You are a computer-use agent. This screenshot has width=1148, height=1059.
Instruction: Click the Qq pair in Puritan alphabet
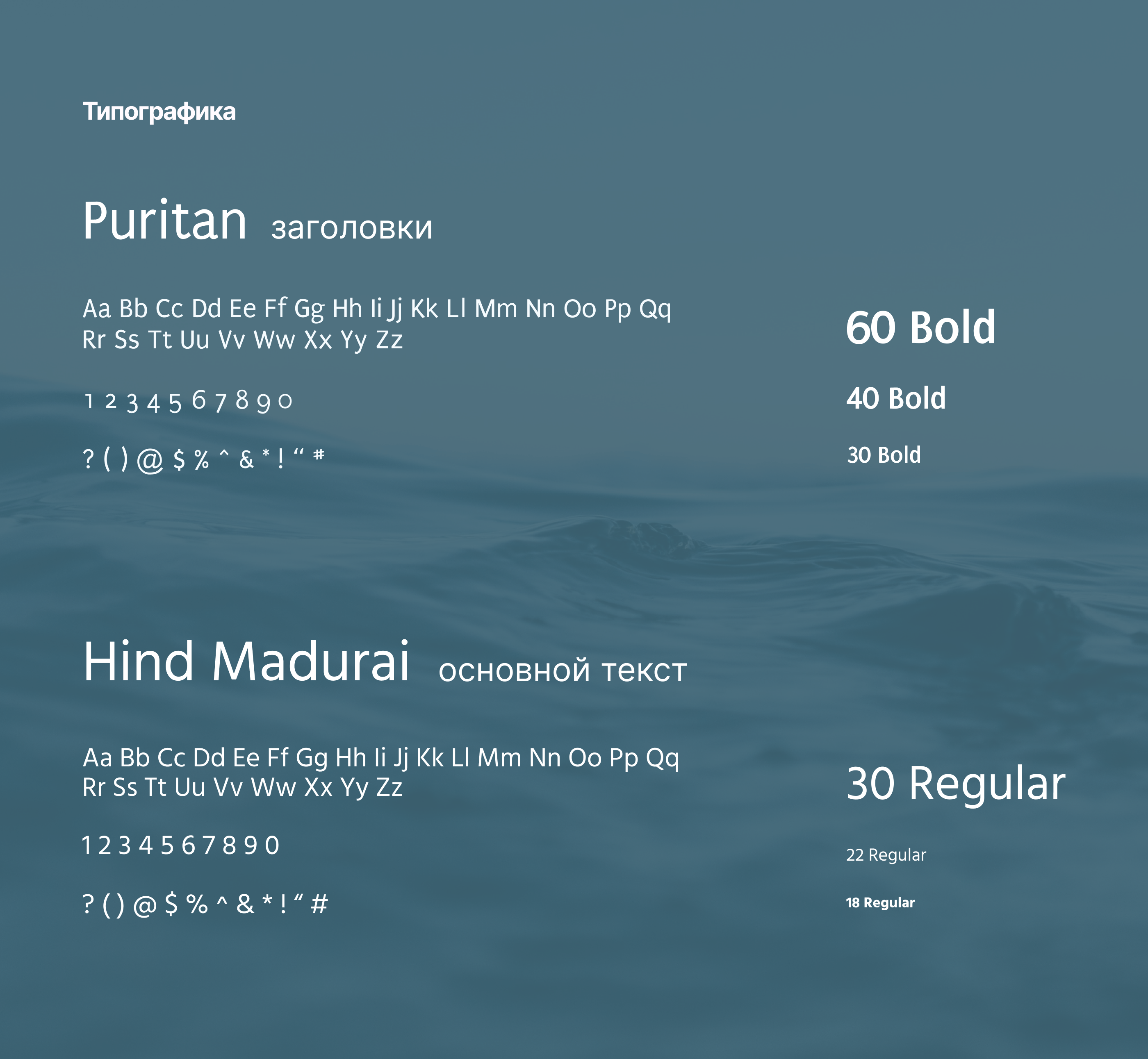click(654, 309)
